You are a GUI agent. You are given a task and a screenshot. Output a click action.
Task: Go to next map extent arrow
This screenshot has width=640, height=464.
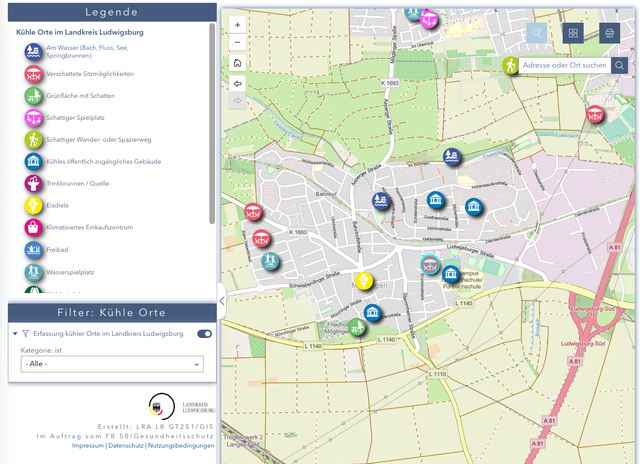tap(238, 100)
